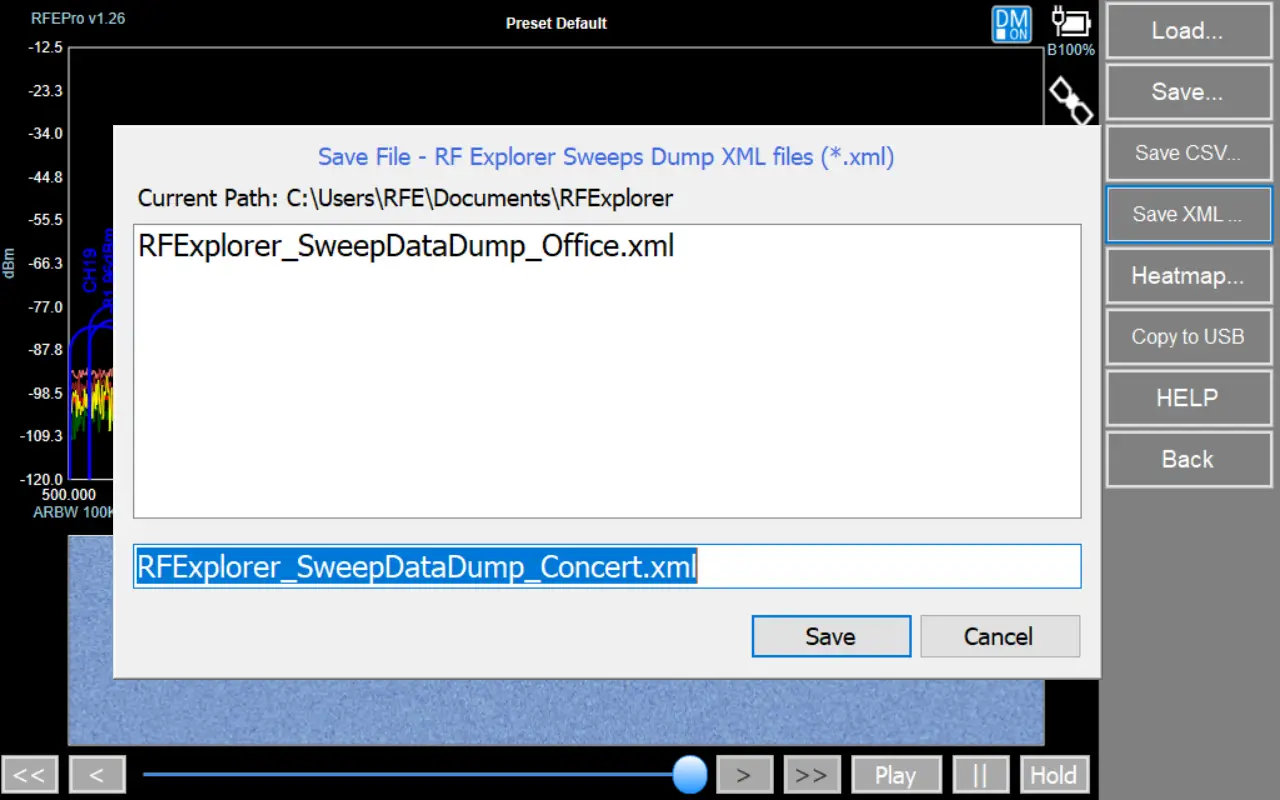Jump to last sweep with >> button
This screenshot has height=800, width=1280.
pyautogui.click(x=811, y=775)
